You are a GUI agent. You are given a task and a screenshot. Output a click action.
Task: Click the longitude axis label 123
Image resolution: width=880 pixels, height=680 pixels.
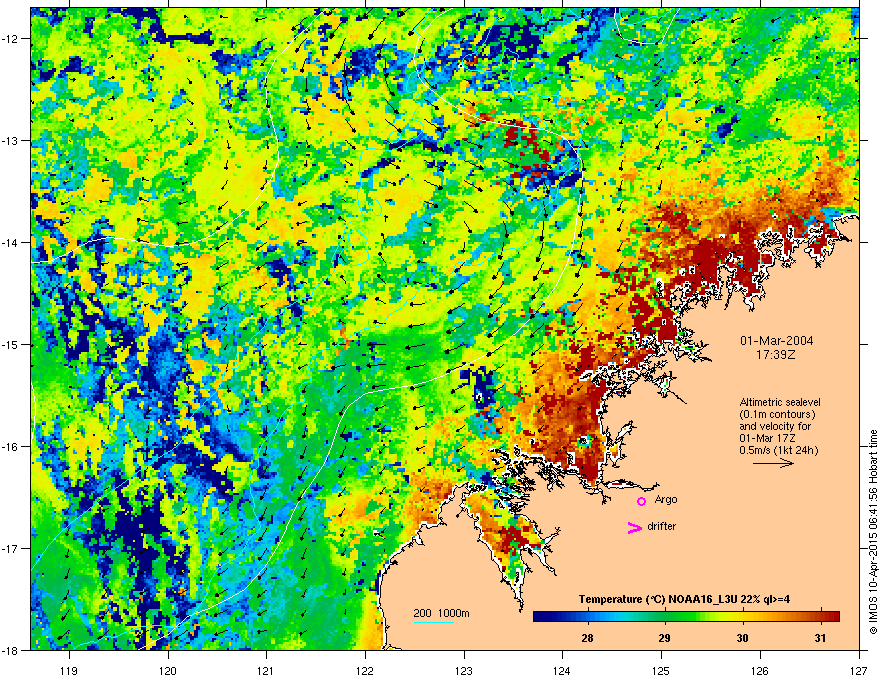pyautogui.click(x=464, y=670)
